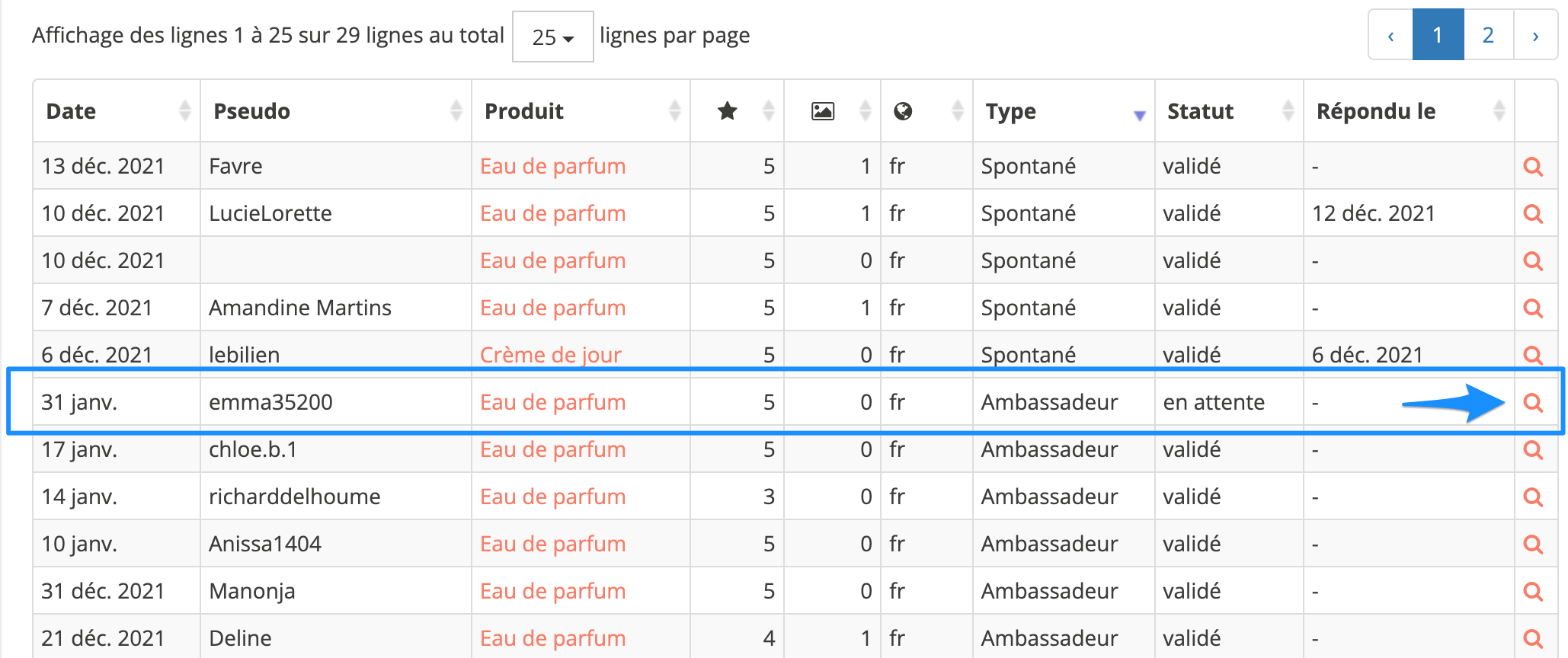Click magnifier icon in Favre row

point(1533,167)
